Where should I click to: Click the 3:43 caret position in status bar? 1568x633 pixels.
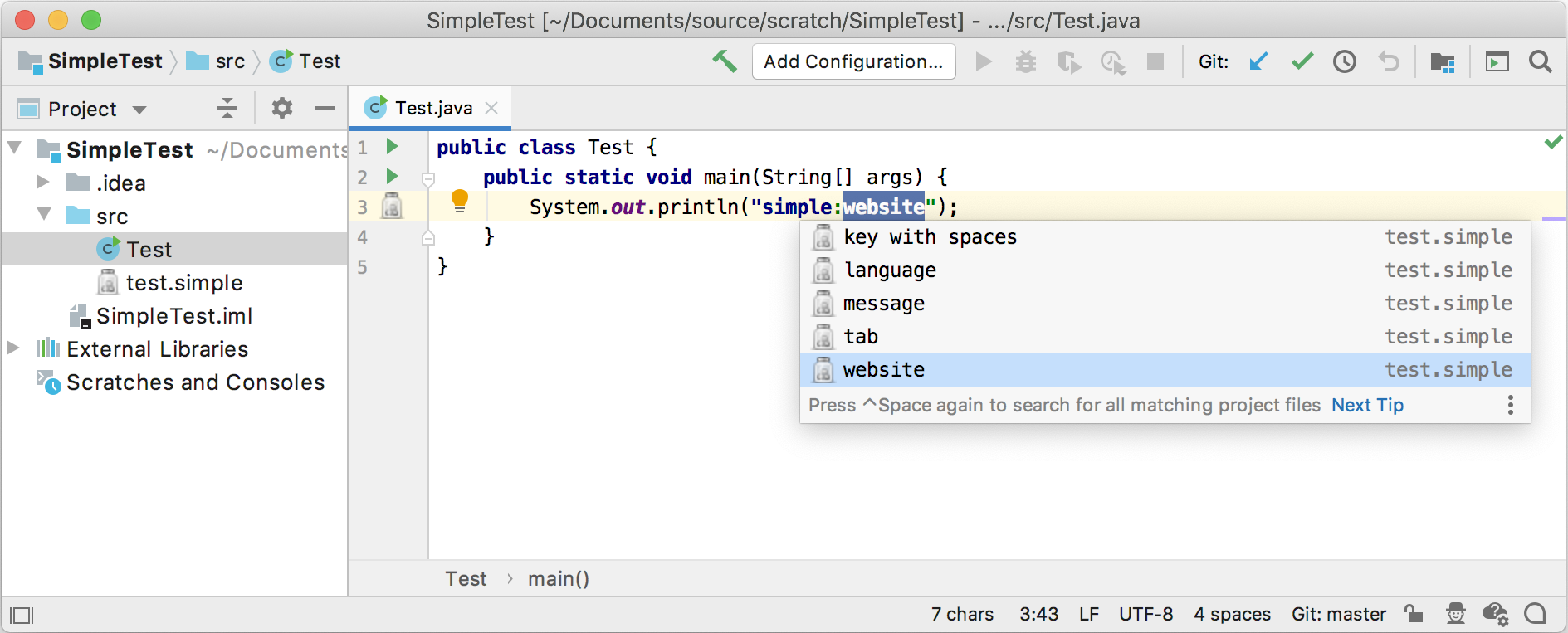(1038, 614)
